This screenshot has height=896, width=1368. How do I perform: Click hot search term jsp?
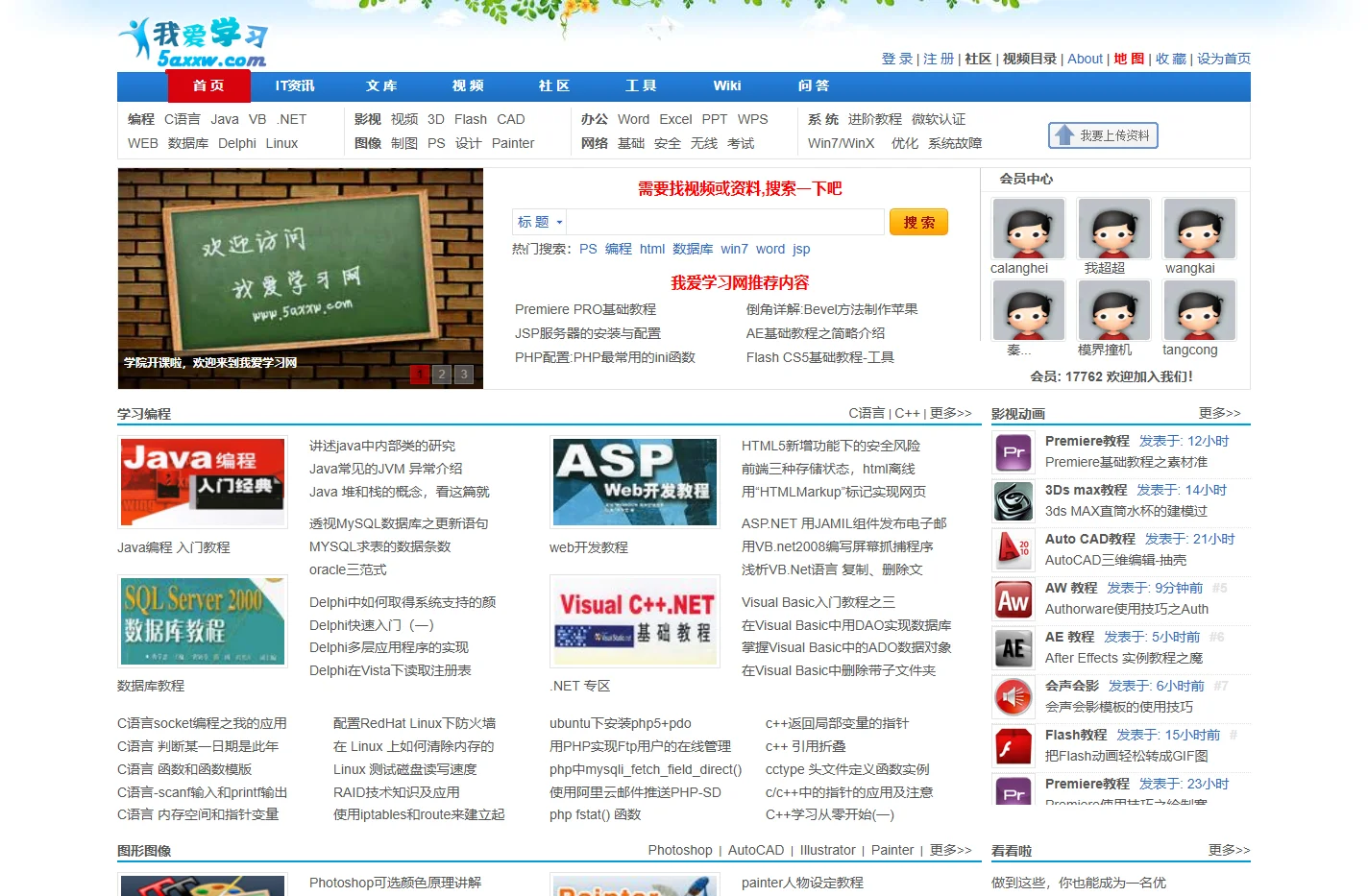[x=801, y=249]
